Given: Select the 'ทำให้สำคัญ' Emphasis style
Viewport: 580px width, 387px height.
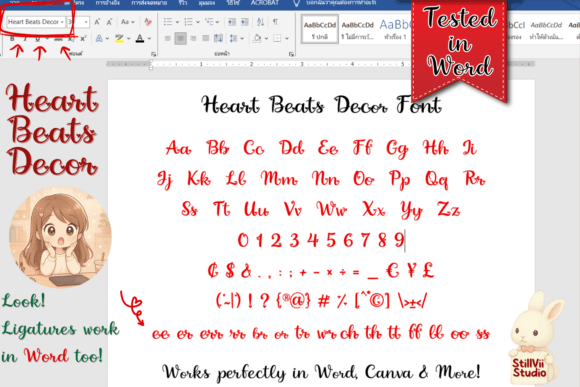Looking at the screenshot, I should pos(546,29).
